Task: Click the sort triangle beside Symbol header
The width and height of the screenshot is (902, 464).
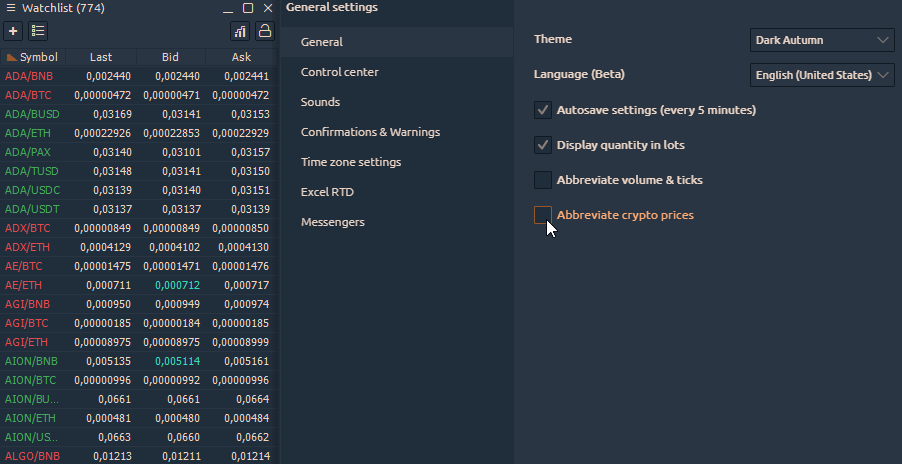Action: [12, 57]
